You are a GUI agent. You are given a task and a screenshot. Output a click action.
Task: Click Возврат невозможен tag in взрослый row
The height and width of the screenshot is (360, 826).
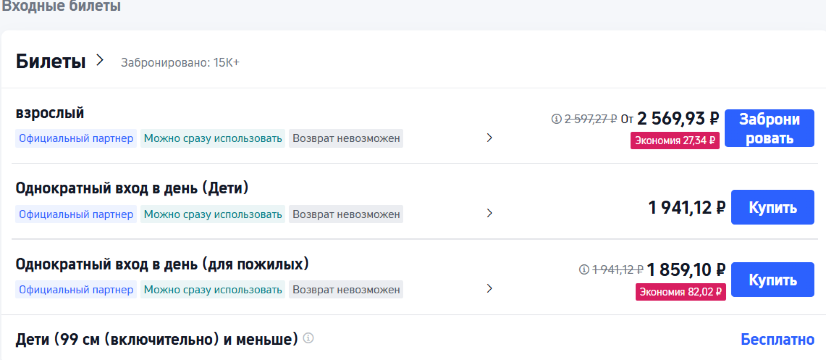[346, 139]
